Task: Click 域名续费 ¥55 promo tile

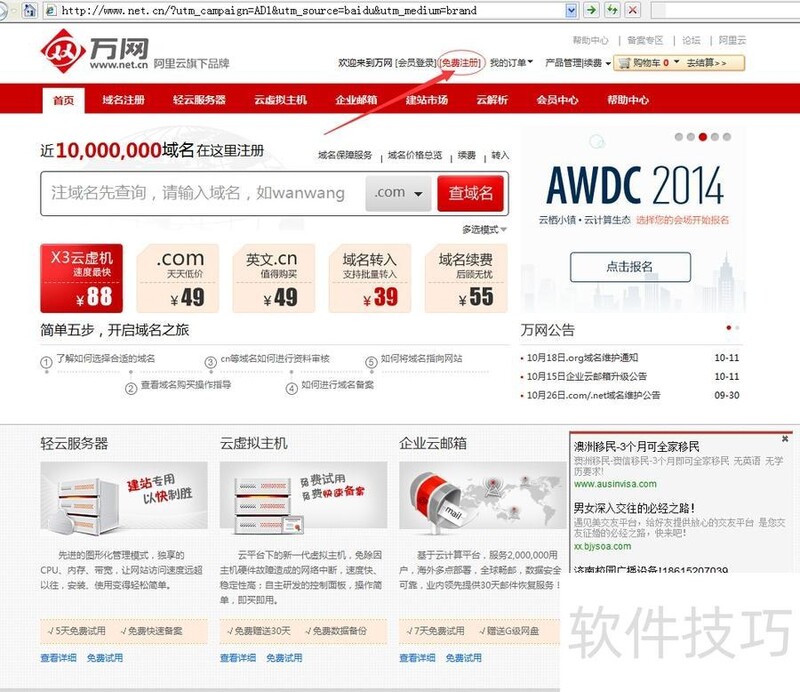Action: coord(466,278)
